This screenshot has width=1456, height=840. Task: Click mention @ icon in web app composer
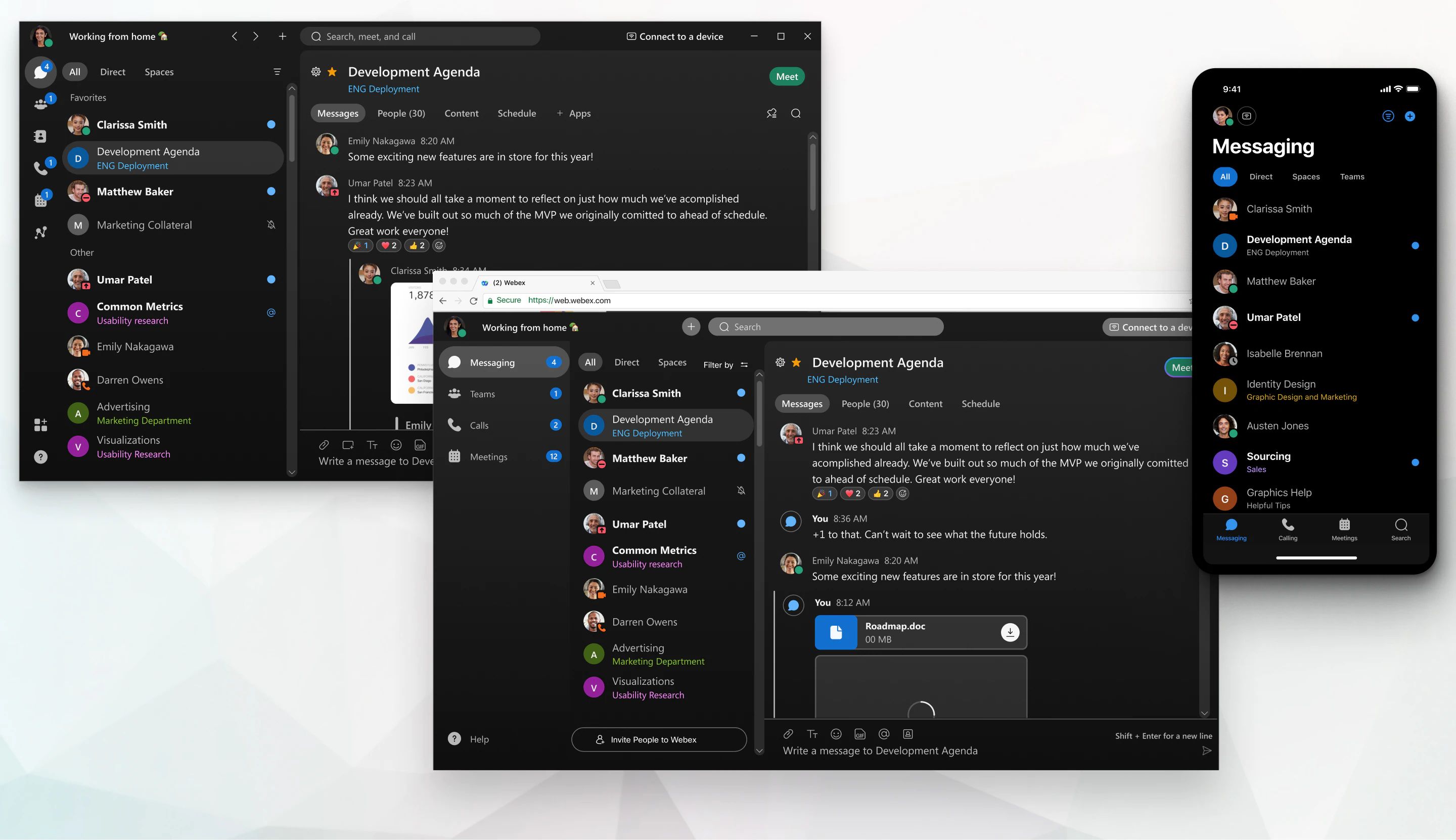(884, 734)
